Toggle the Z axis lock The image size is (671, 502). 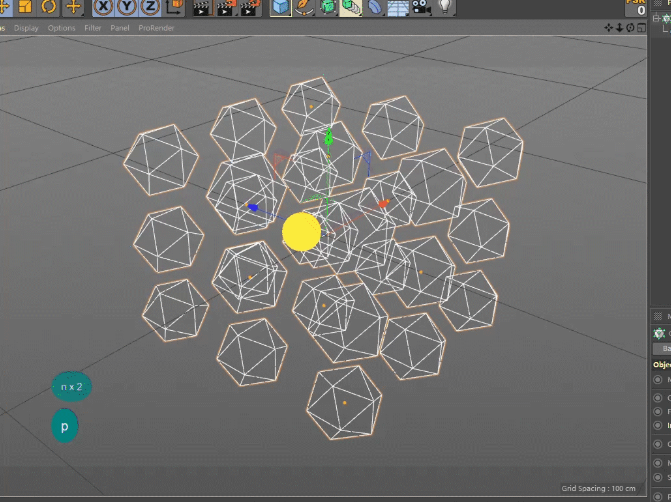(150, 7)
